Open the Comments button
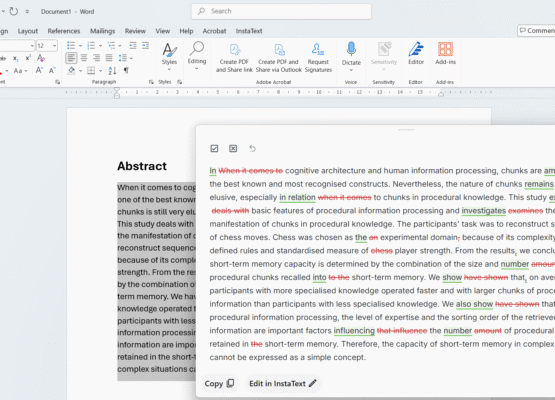 [x=537, y=31]
